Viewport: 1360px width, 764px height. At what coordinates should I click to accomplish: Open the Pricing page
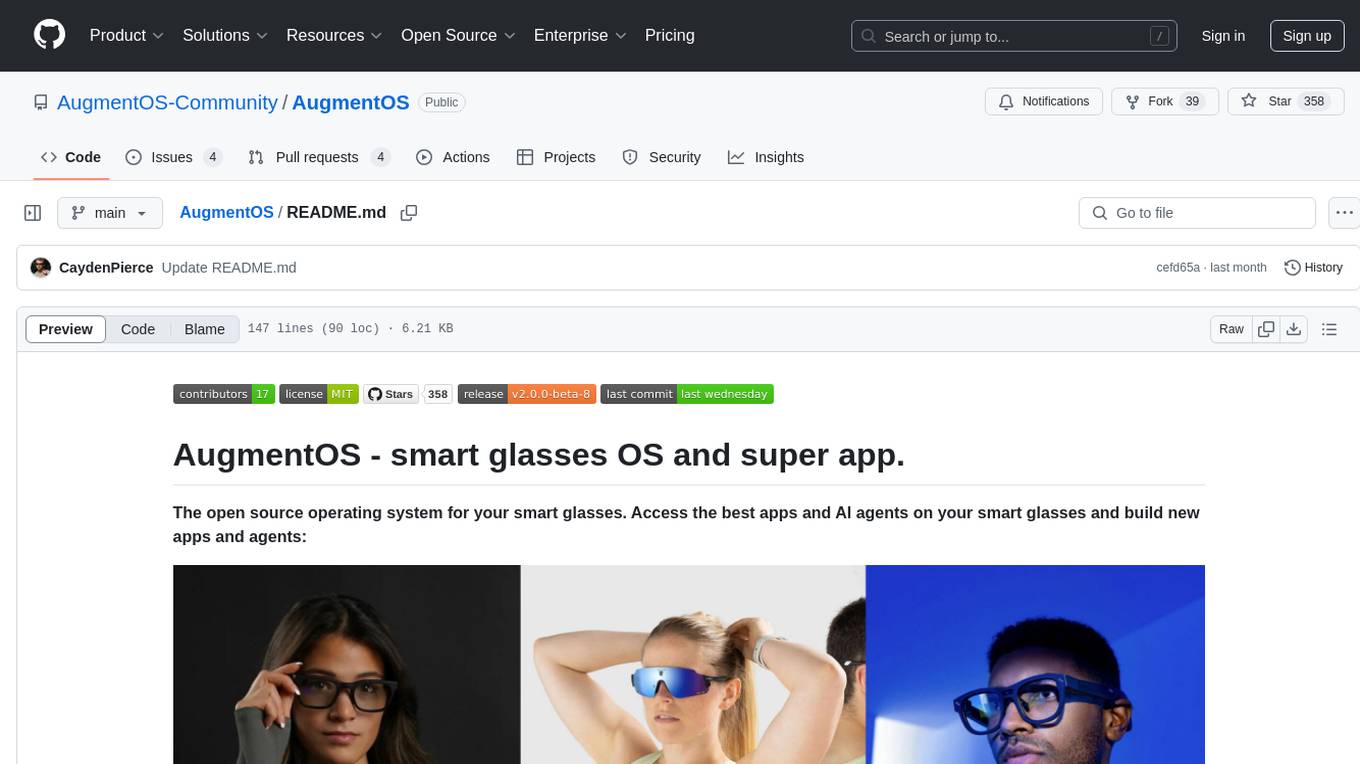click(670, 35)
